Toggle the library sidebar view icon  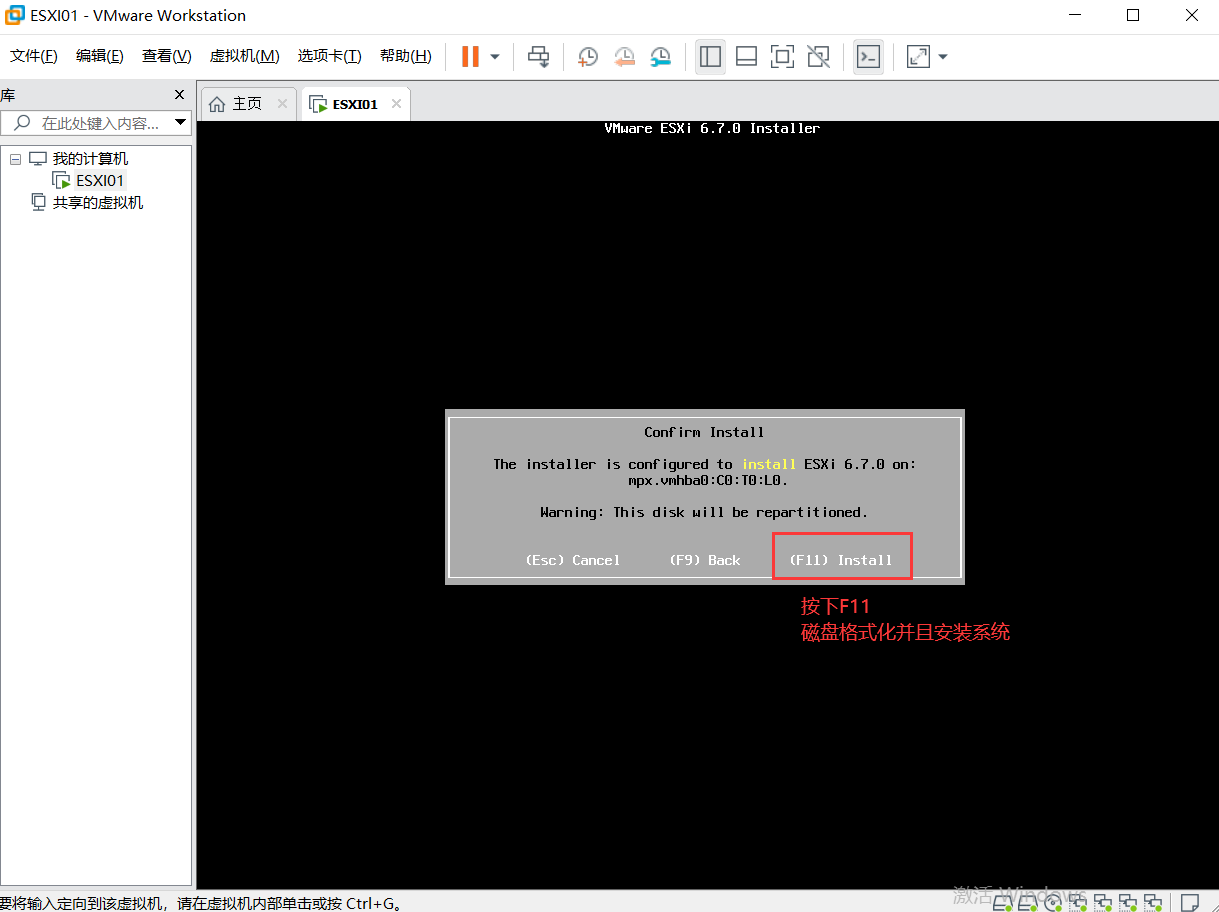click(710, 57)
